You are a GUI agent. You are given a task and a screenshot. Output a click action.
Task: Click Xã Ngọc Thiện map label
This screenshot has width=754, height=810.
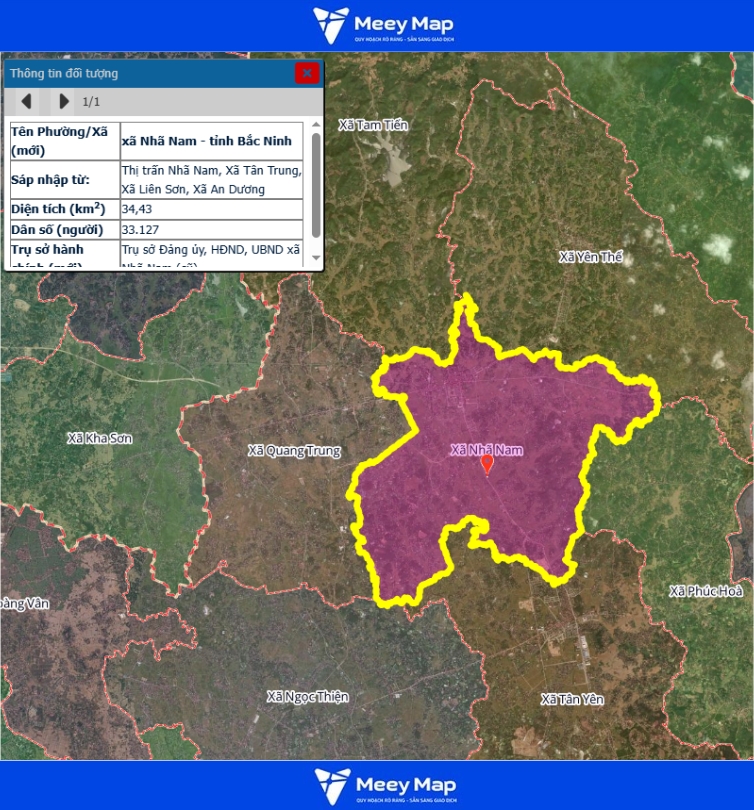(x=307, y=696)
